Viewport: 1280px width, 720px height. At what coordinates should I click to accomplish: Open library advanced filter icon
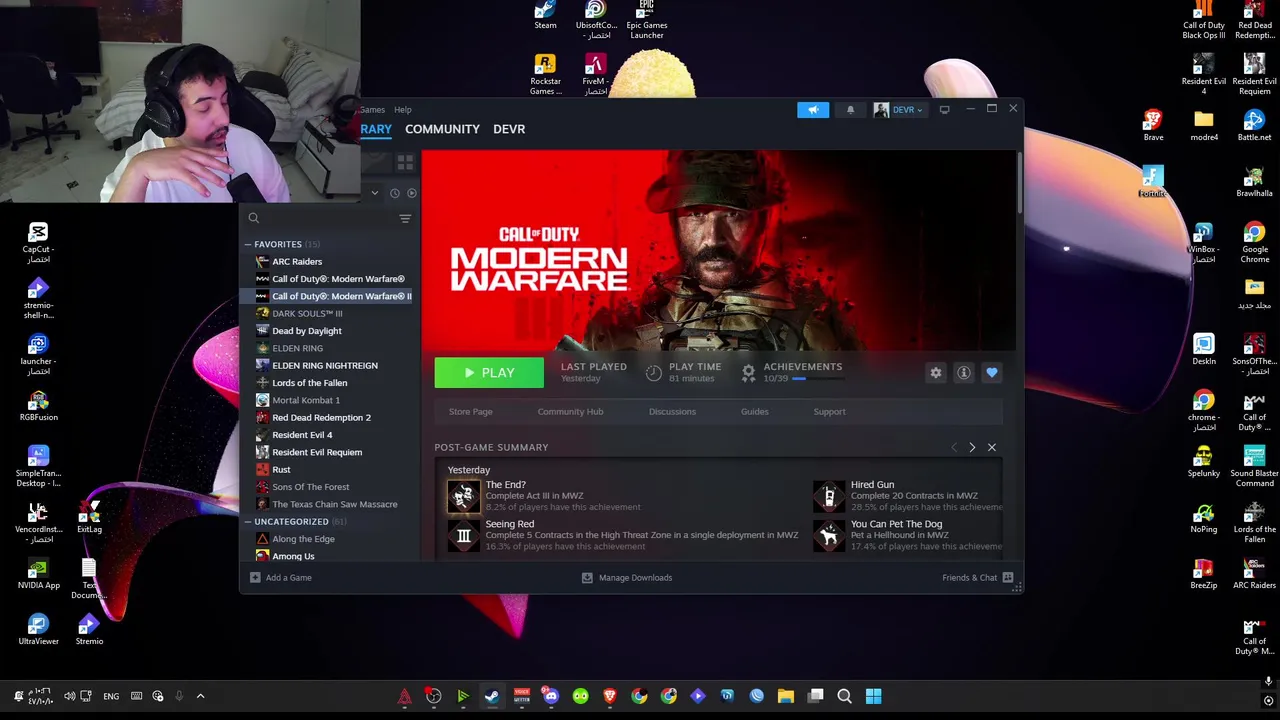coord(405,218)
